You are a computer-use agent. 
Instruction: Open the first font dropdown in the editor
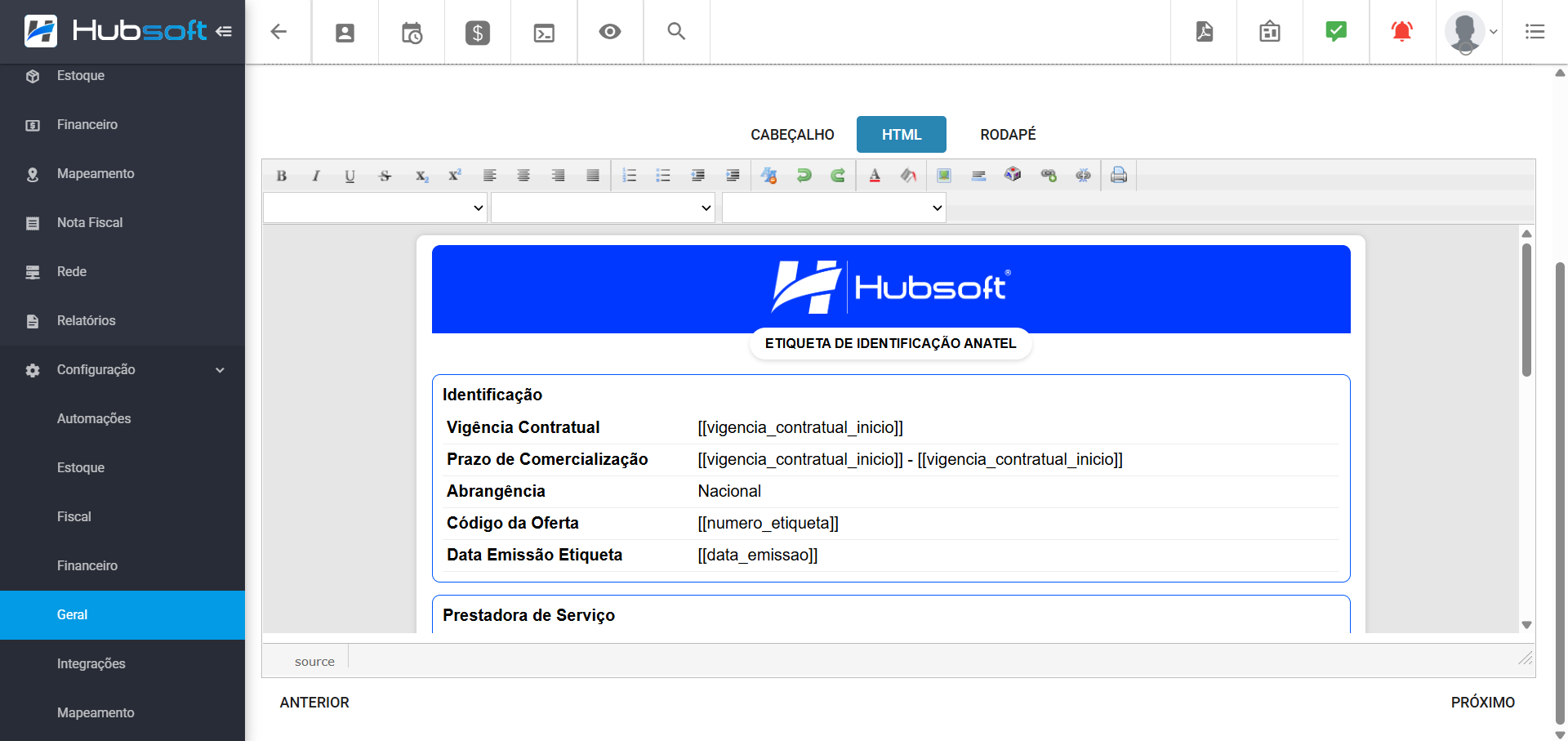(374, 207)
